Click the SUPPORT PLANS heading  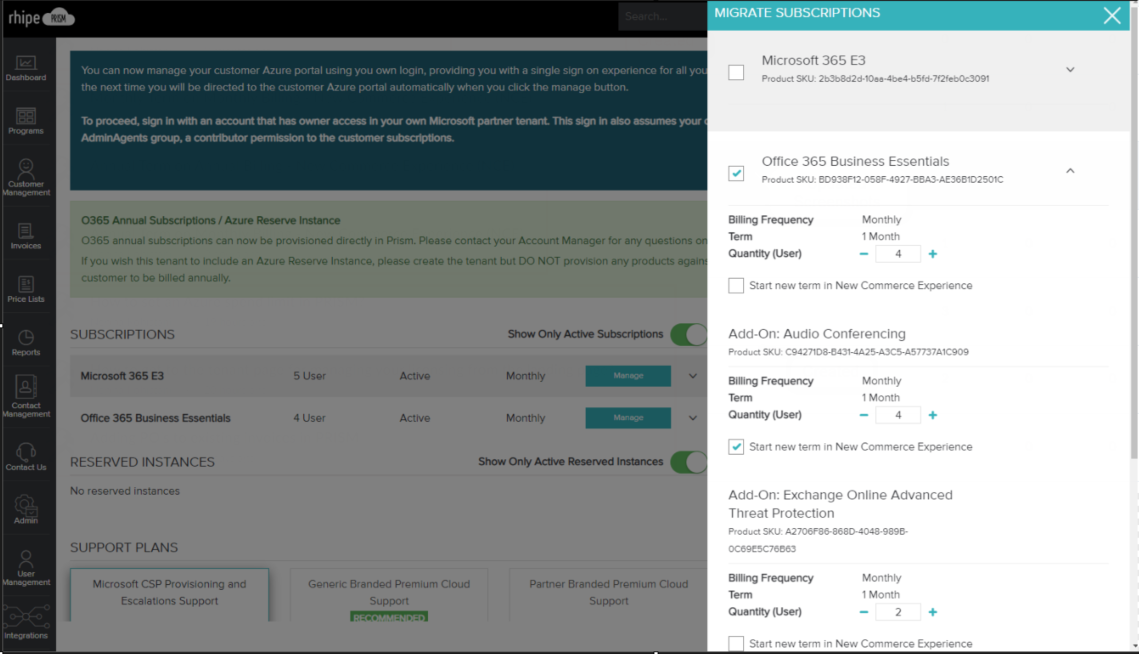(x=123, y=547)
